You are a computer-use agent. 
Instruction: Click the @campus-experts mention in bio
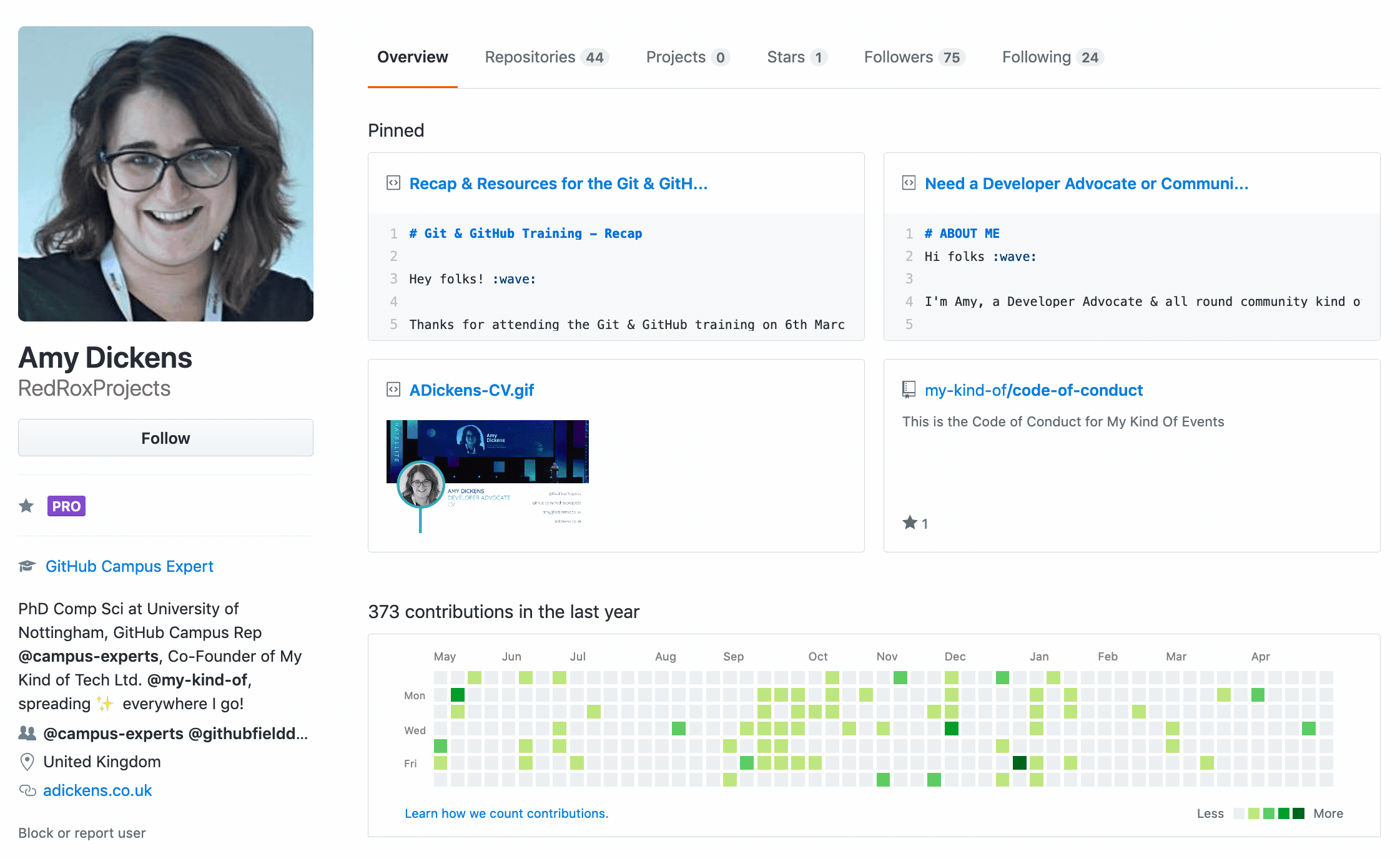click(x=89, y=656)
